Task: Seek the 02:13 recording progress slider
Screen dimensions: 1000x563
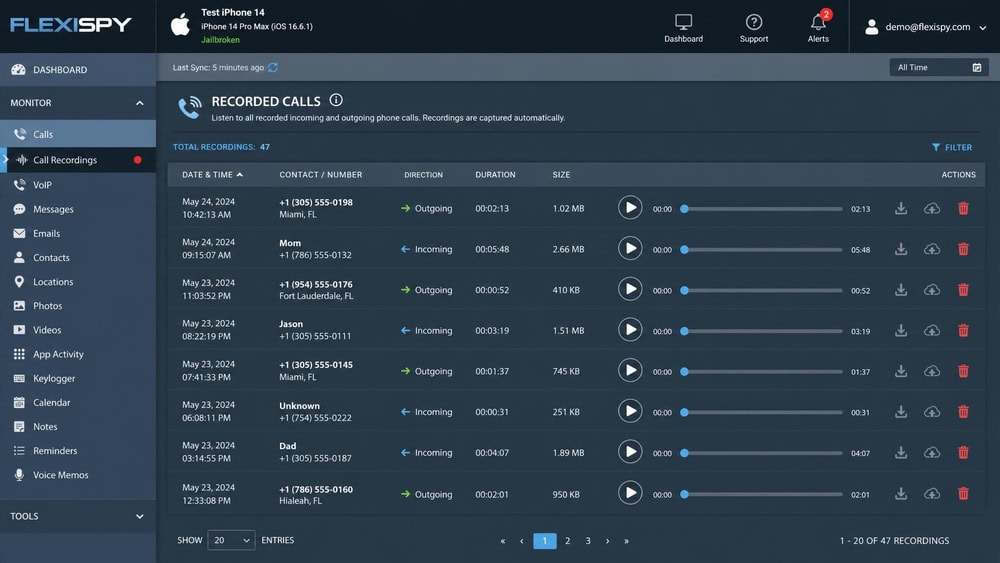Action: [763, 208]
